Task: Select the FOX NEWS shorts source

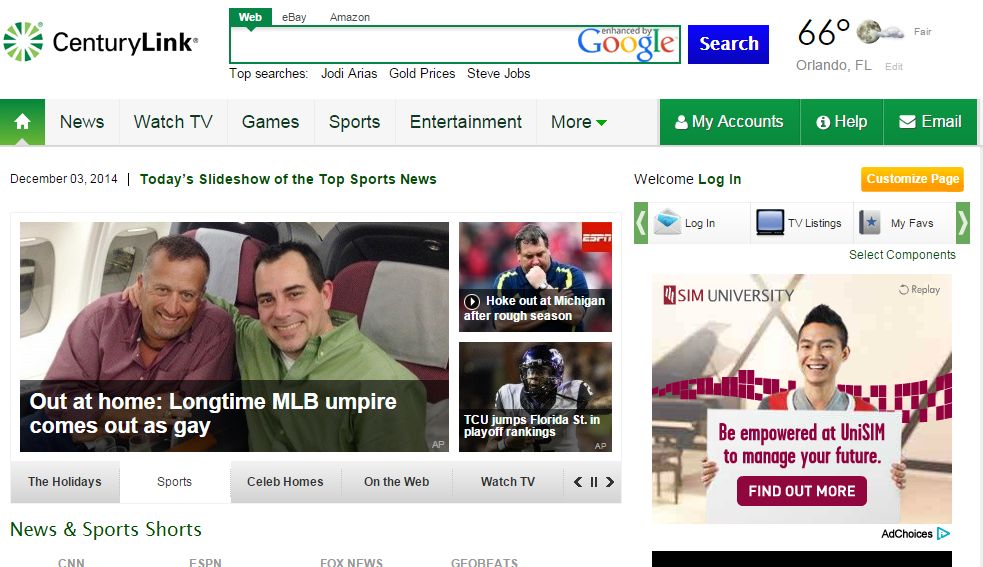Action: coord(351,562)
